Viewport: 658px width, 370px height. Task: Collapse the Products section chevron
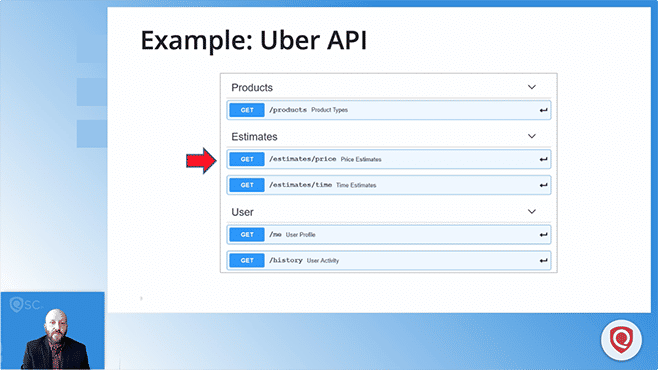[x=532, y=87]
